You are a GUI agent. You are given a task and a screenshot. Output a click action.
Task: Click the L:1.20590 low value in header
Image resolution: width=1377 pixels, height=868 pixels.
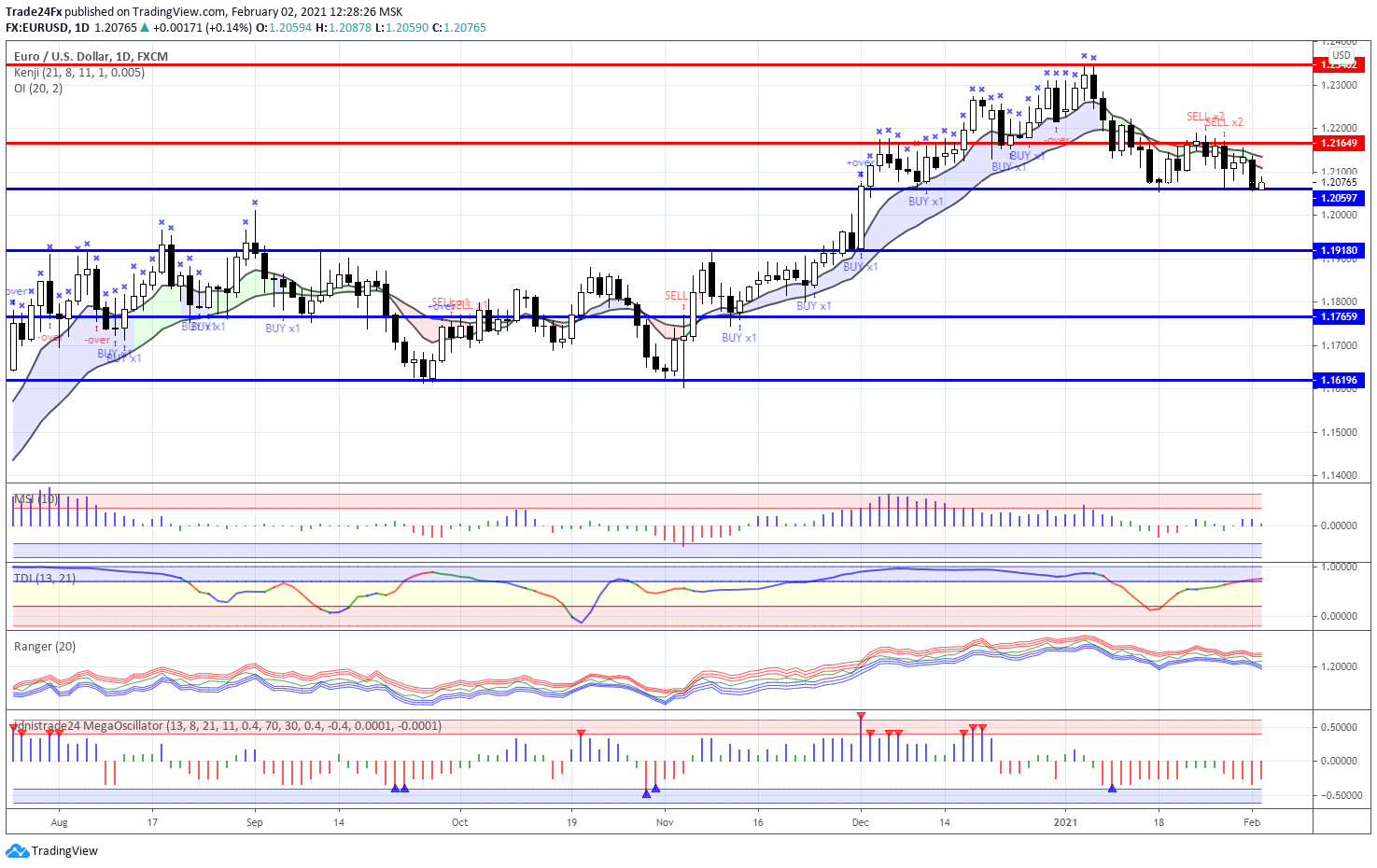[402, 27]
